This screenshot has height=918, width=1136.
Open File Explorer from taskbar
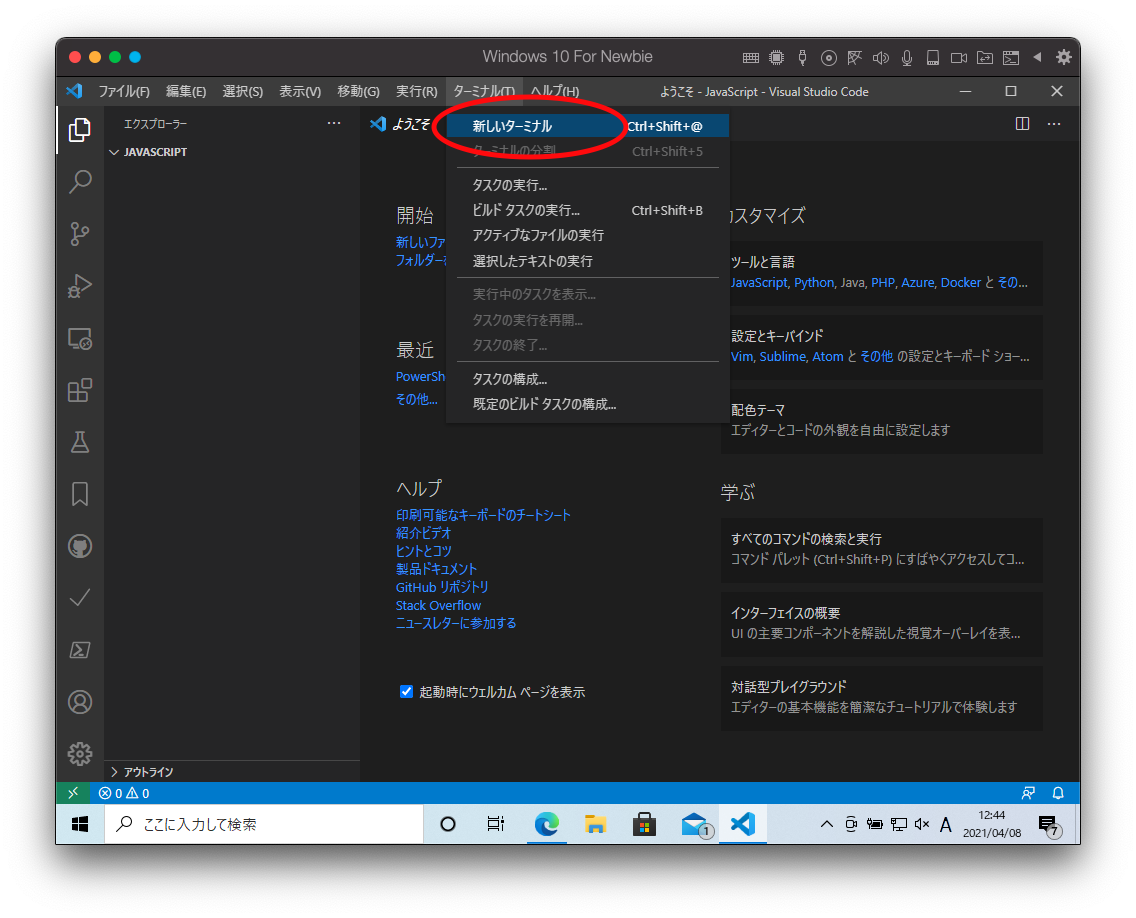click(596, 824)
